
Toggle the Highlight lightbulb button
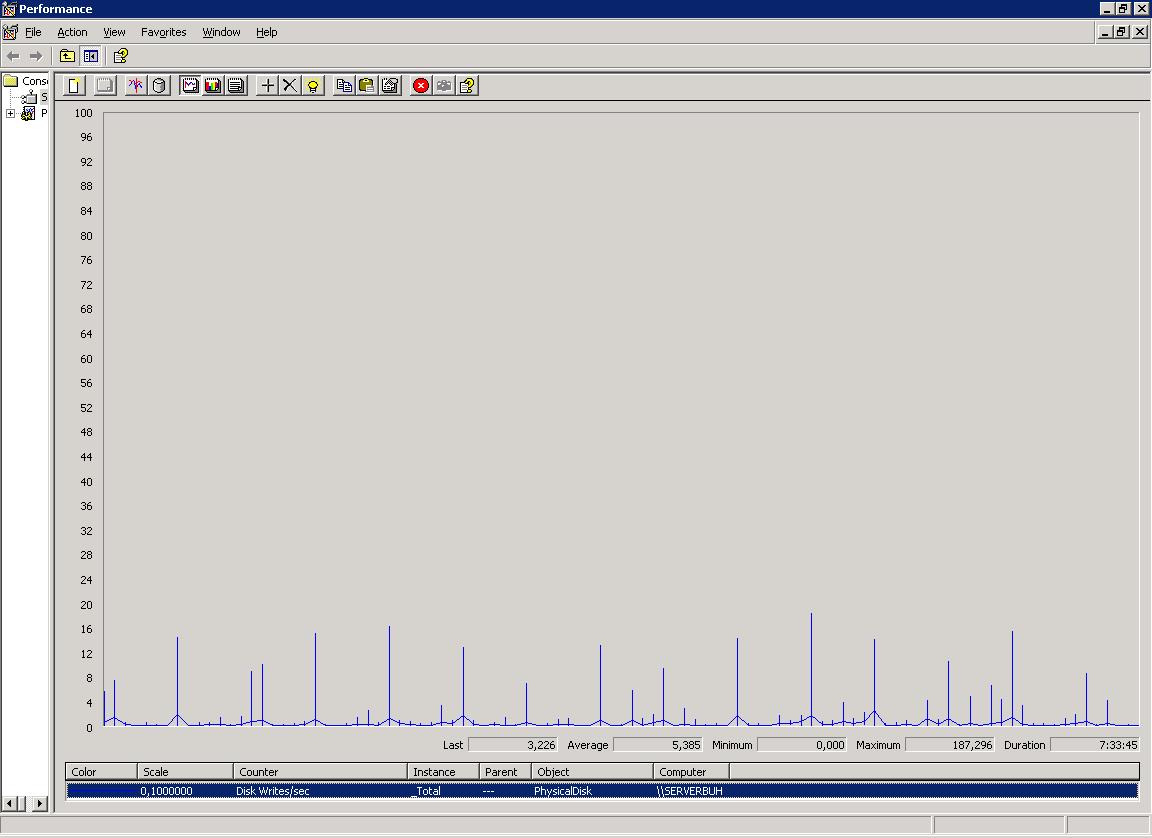[x=313, y=86]
